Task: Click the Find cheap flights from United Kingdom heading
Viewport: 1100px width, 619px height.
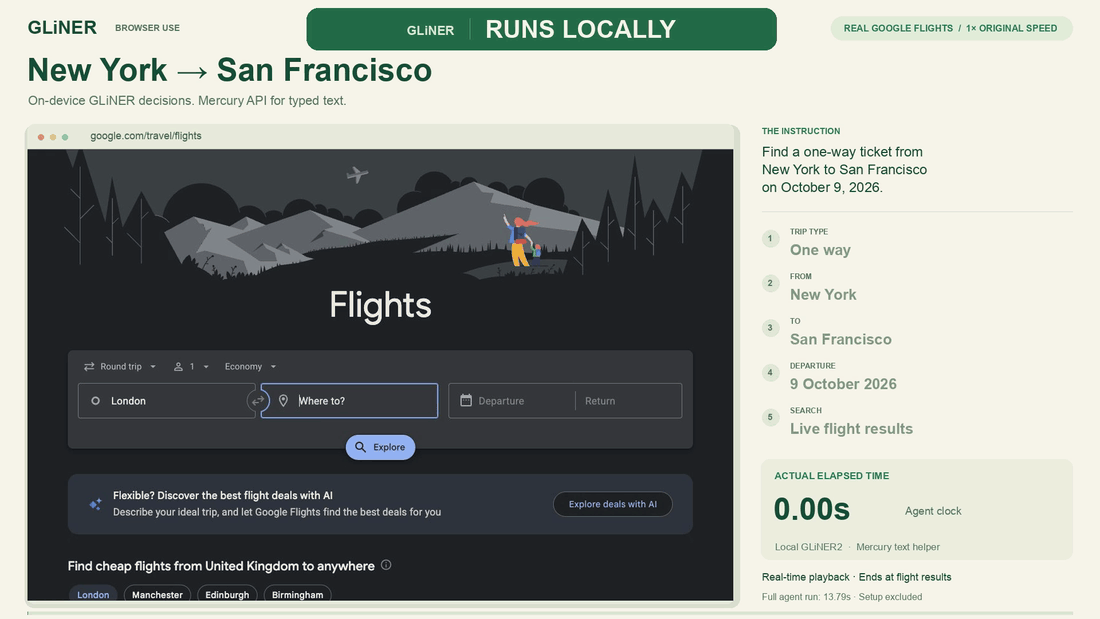Action: (221, 566)
